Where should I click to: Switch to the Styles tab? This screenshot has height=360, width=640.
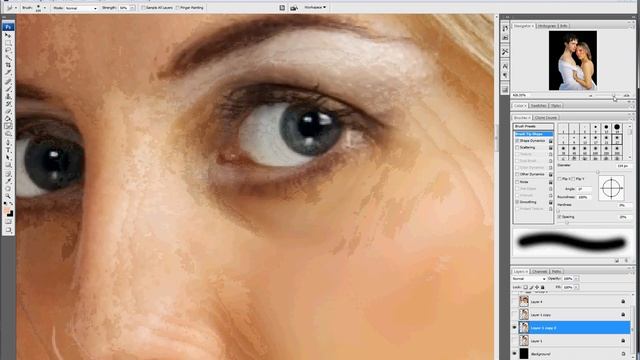556,106
